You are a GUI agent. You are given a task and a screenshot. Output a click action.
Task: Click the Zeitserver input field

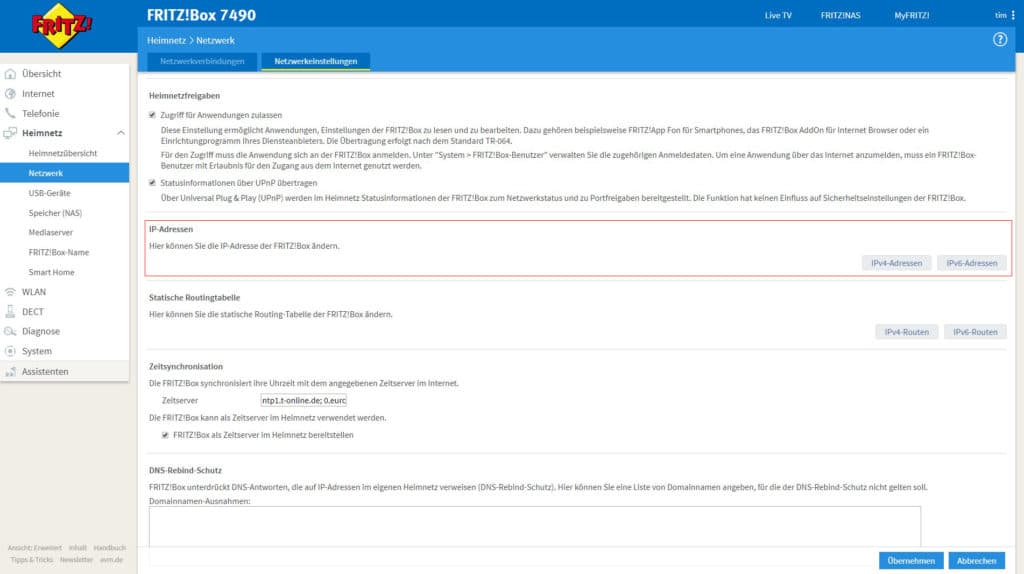[x=304, y=400]
